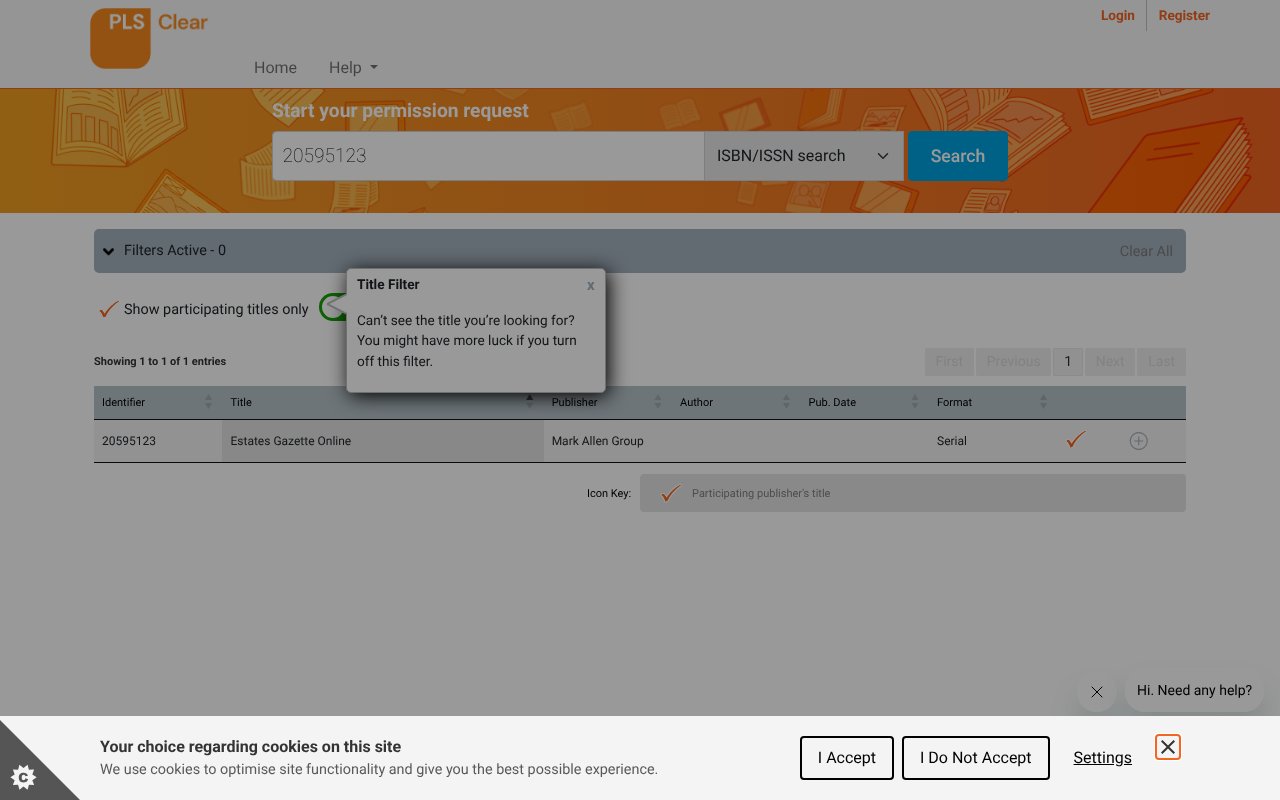The height and width of the screenshot is (800, 1280).
Task: Click the Clear All link in the filters bar
Action: click(1145, 251)
